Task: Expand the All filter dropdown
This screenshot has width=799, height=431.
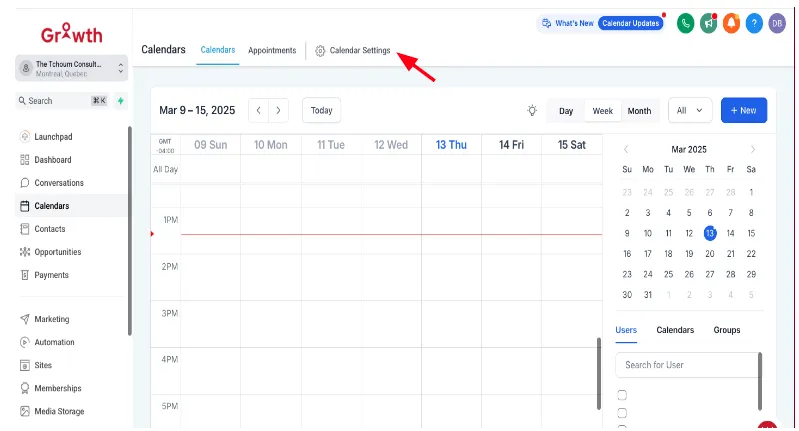Action: [x=690, y=111]
